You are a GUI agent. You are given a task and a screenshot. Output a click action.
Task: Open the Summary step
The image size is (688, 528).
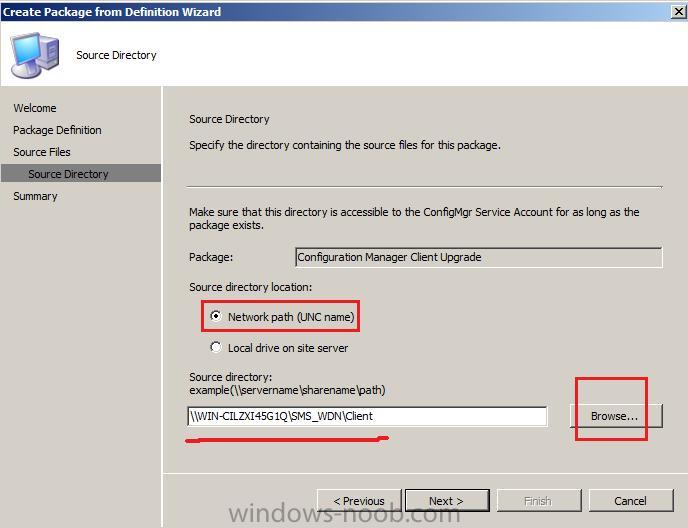coord(35,196)
